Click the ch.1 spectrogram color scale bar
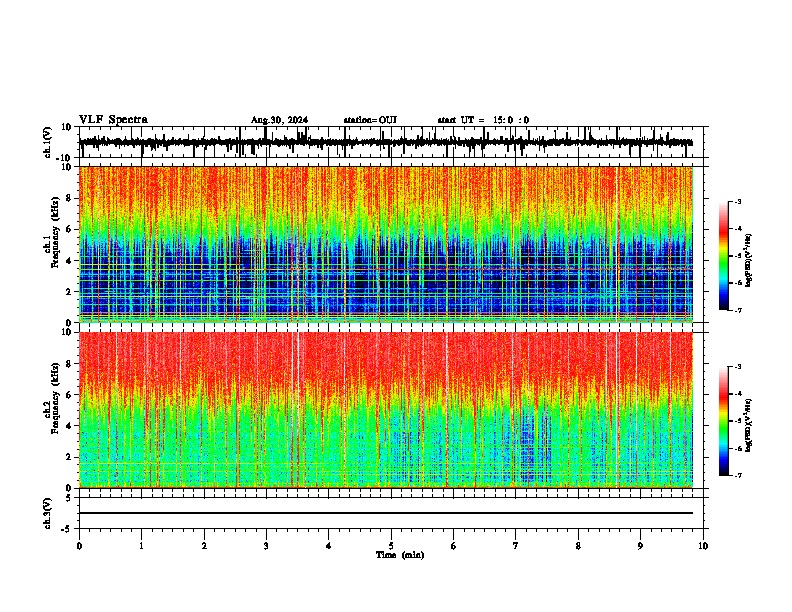Screen dimensions: 792x612 (723, 256)
